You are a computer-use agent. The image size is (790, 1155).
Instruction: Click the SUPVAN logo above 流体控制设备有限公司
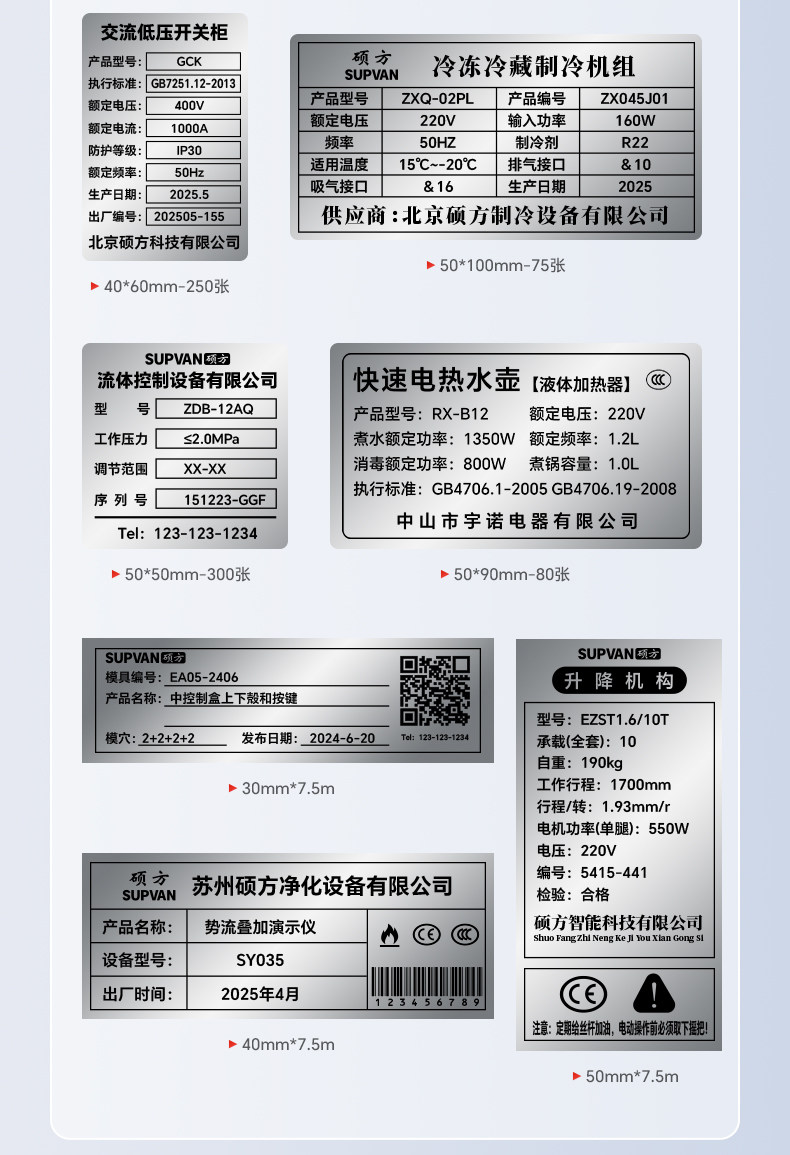coord(187,359)
